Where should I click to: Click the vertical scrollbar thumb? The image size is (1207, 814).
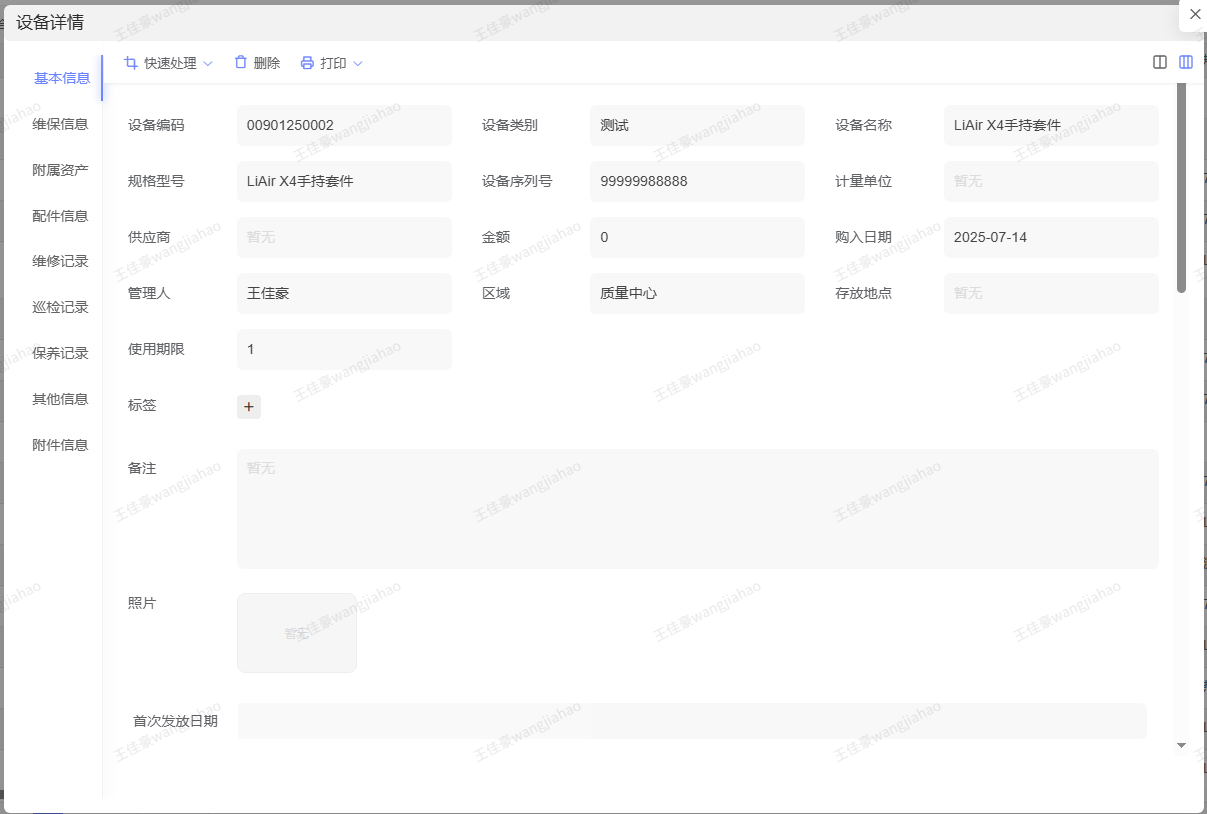1181,188
